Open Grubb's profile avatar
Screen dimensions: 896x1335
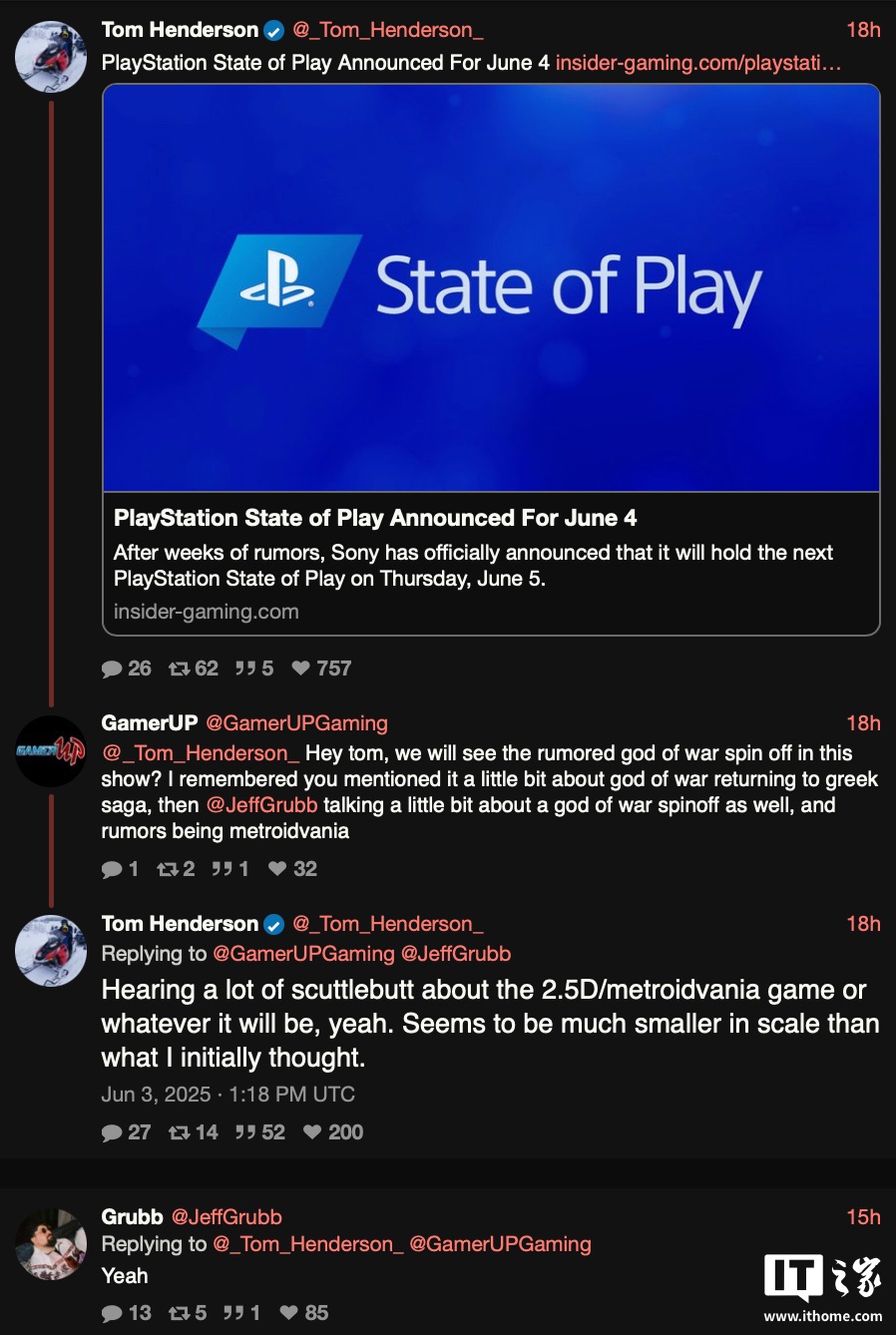point(51,1244)
